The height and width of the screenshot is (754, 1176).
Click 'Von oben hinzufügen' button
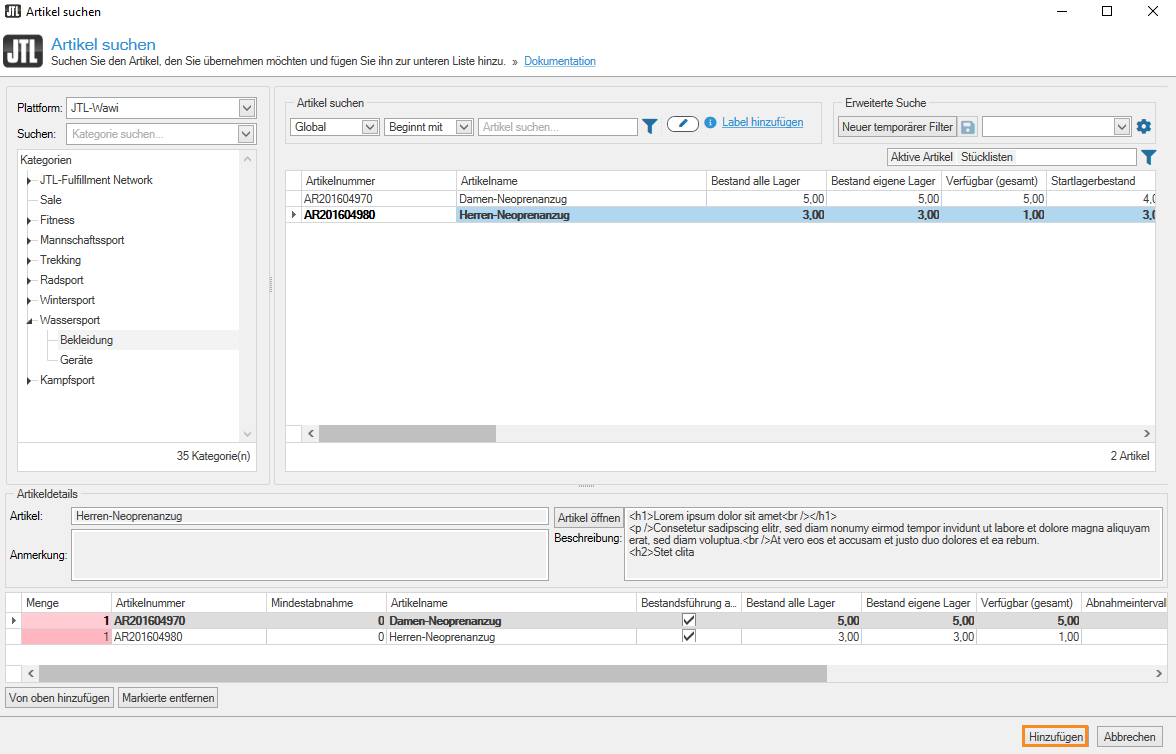pyautogui.click(x=60, y=698)
